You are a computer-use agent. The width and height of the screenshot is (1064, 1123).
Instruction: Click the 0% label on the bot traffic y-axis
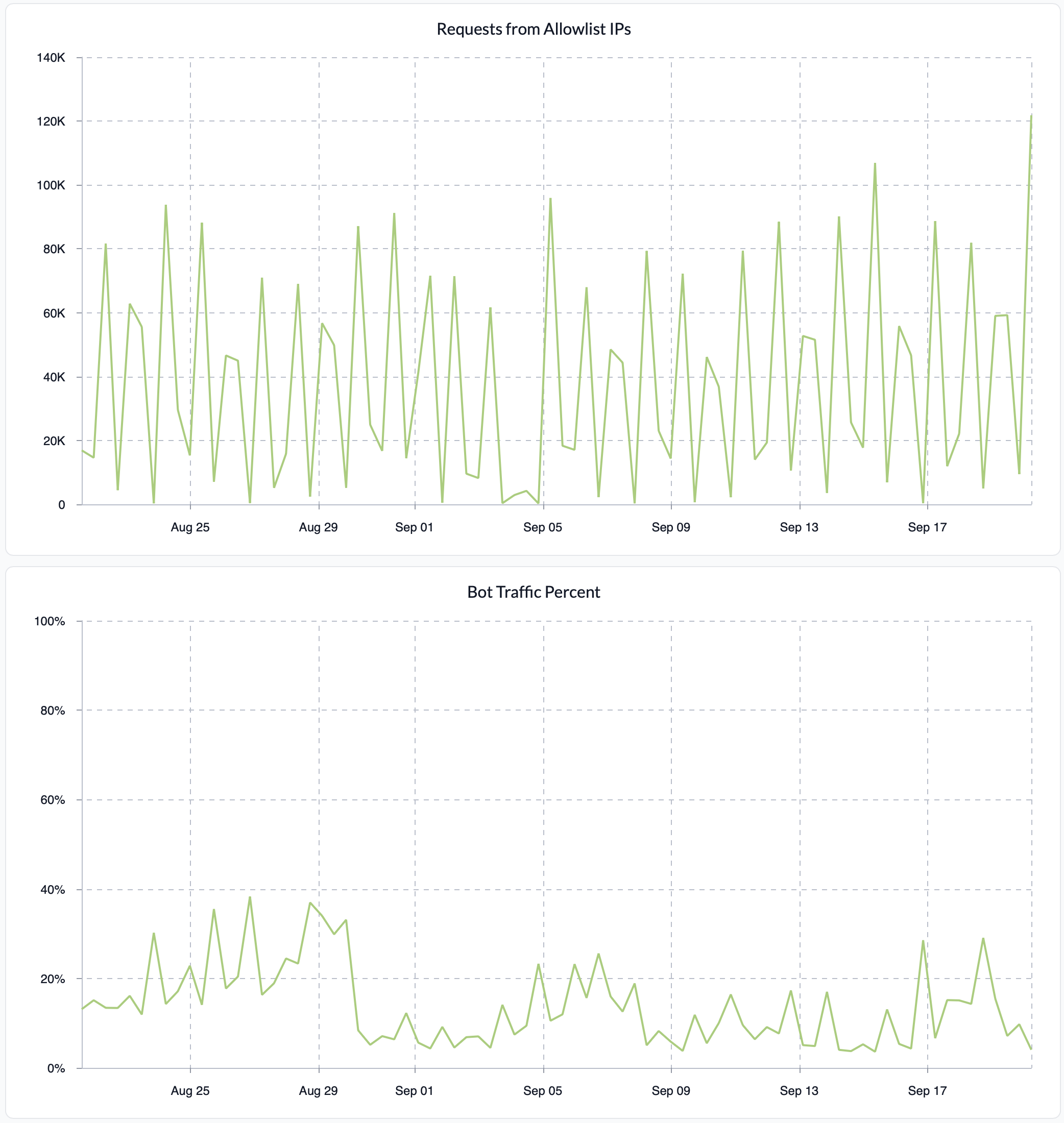(56, 1068)
